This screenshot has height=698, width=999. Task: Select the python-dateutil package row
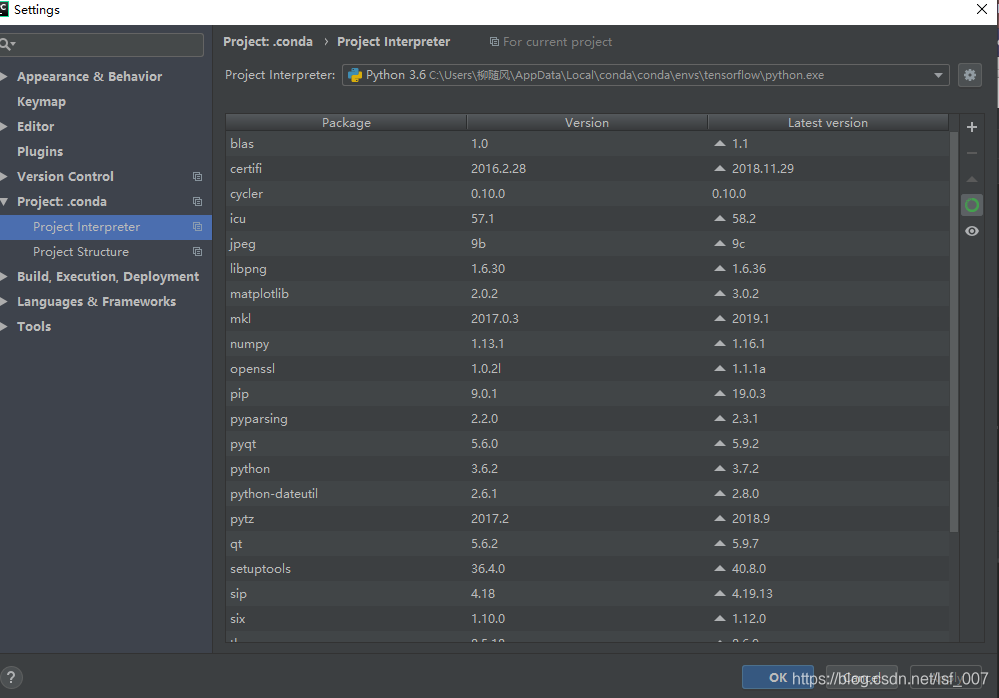(587, 494)
